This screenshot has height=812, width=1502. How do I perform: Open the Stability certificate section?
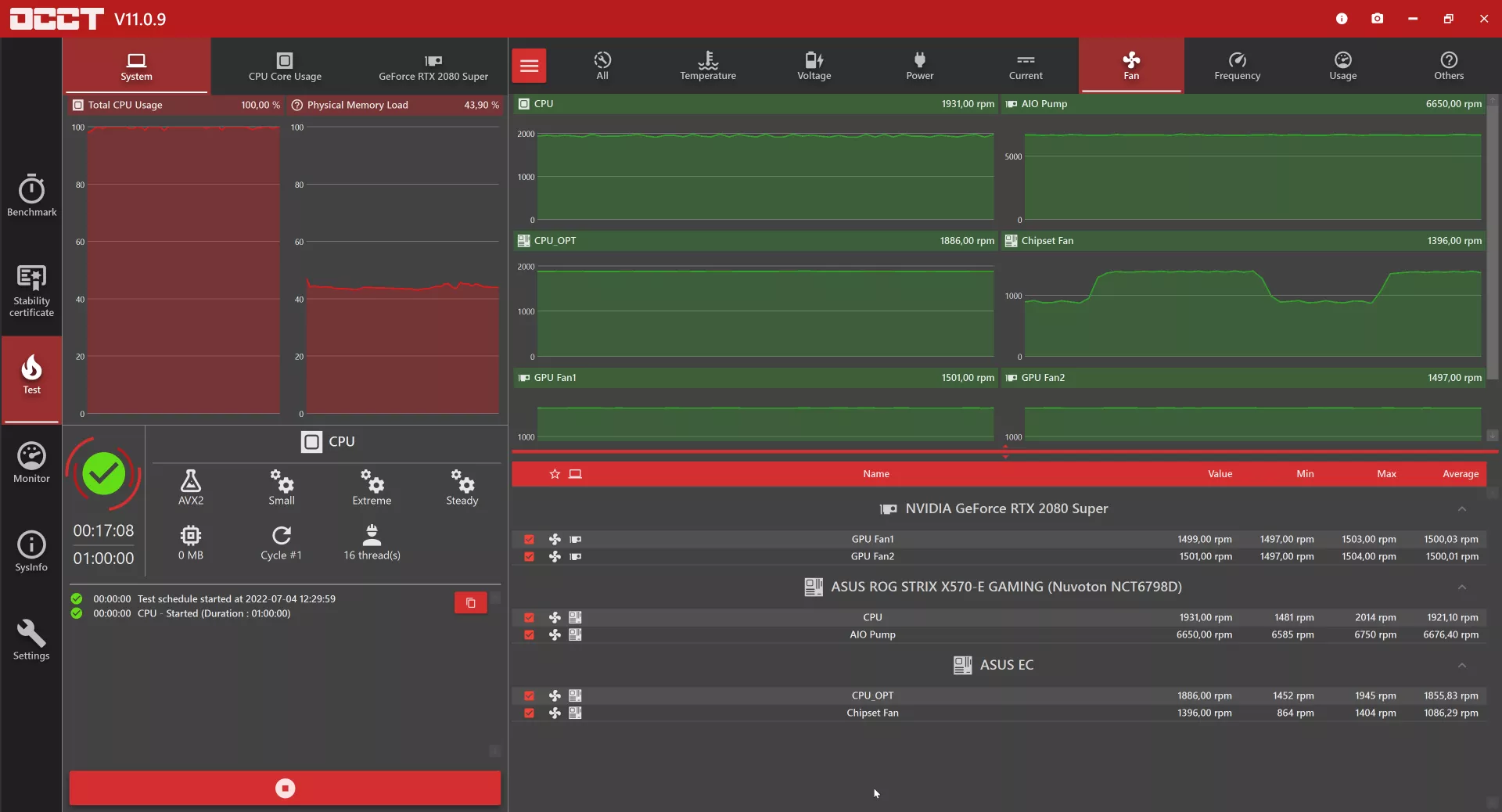[31, 290]
